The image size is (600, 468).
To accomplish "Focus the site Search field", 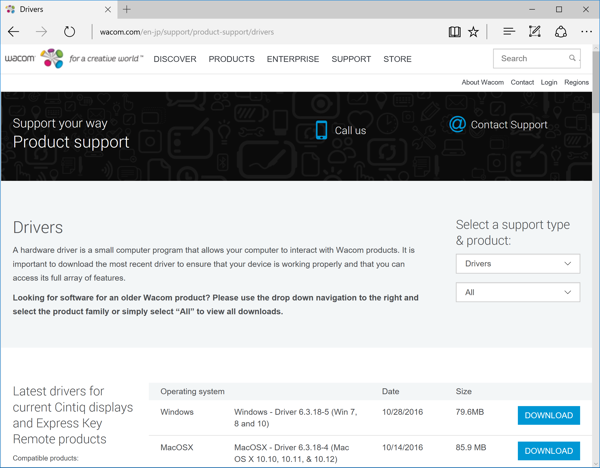I will 534,58.
